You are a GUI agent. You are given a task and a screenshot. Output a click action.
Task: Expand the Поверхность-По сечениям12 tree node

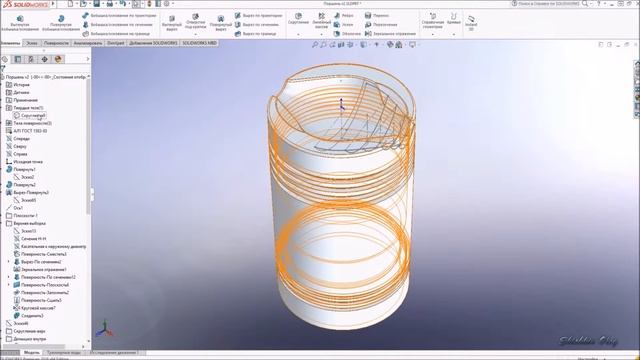click(x=9, y=277)
